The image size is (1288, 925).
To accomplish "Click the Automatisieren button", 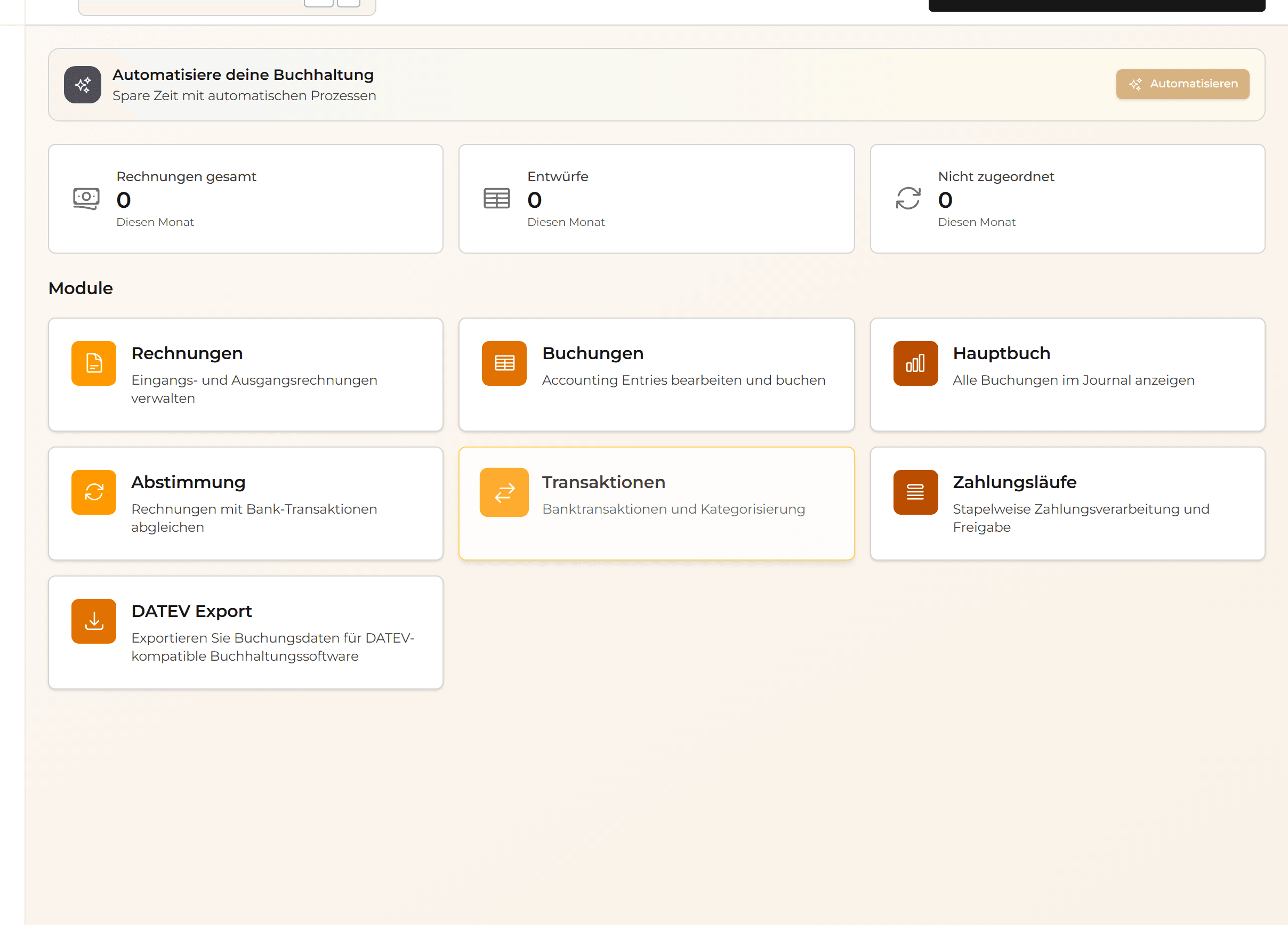I will [1182, 84].
